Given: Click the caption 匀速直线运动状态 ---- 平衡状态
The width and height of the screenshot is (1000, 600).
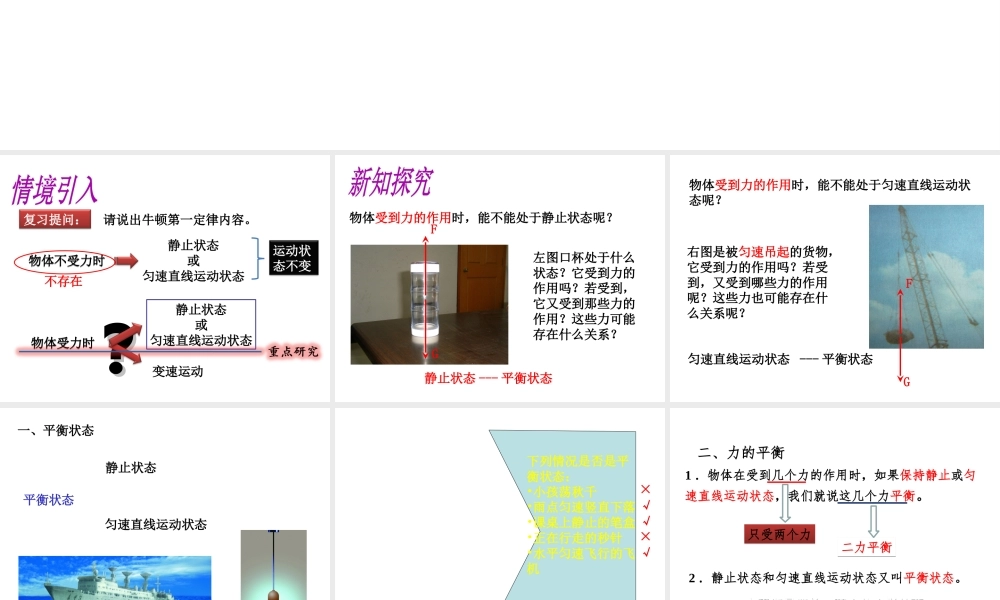Looking at the screenshot, I should [780, 359].
